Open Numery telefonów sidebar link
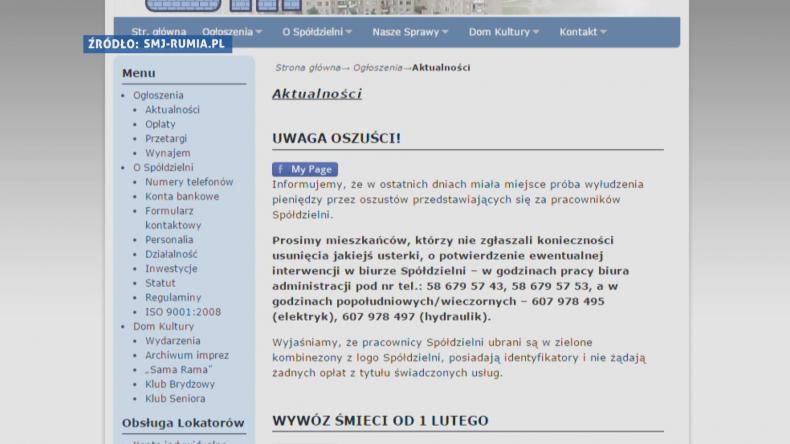The height and width of the screenshot is (444, 790). (x=189, y=182)
